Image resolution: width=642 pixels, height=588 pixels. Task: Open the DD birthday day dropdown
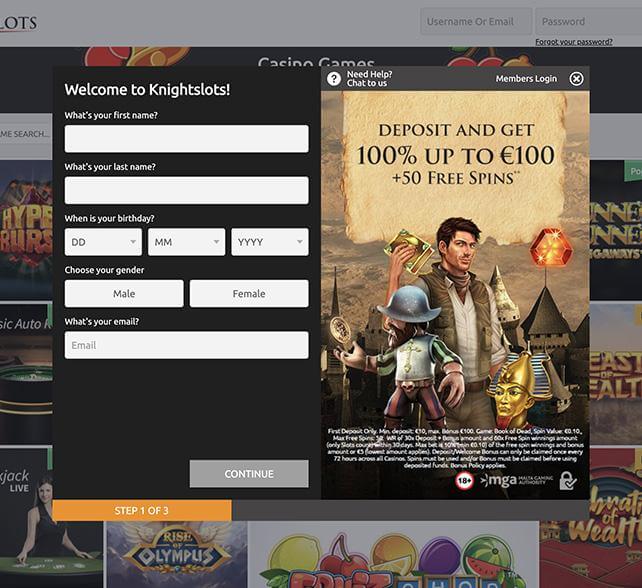coord(103,242)
